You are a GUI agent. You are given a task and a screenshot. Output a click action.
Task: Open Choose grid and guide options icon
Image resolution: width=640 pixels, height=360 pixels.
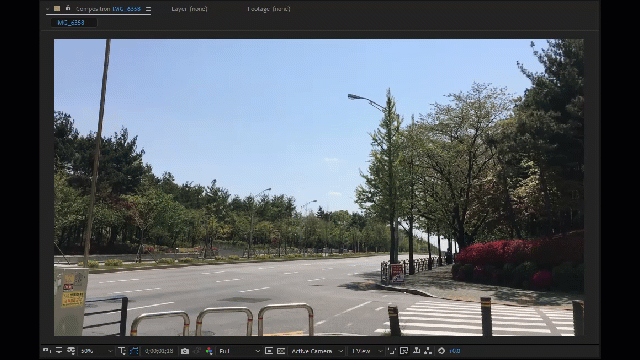pyautogui.click(x=122, y=351)
